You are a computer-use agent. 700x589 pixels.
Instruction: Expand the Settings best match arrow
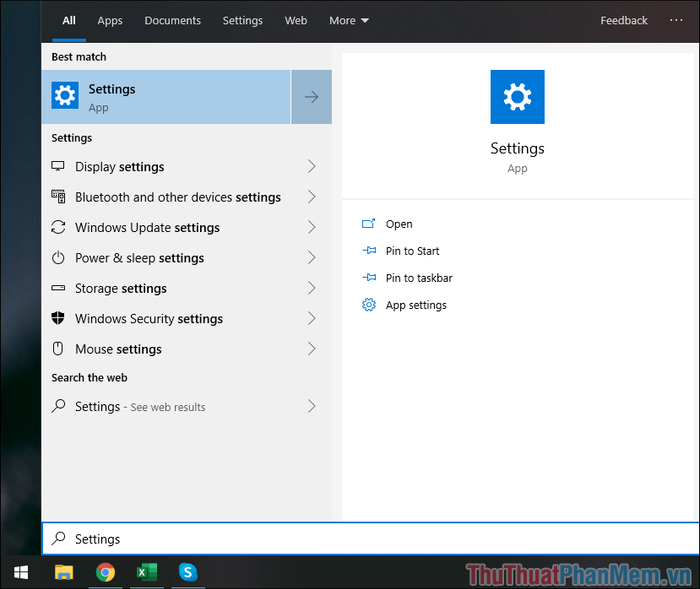pyautogui.click(x=312, y=97)
